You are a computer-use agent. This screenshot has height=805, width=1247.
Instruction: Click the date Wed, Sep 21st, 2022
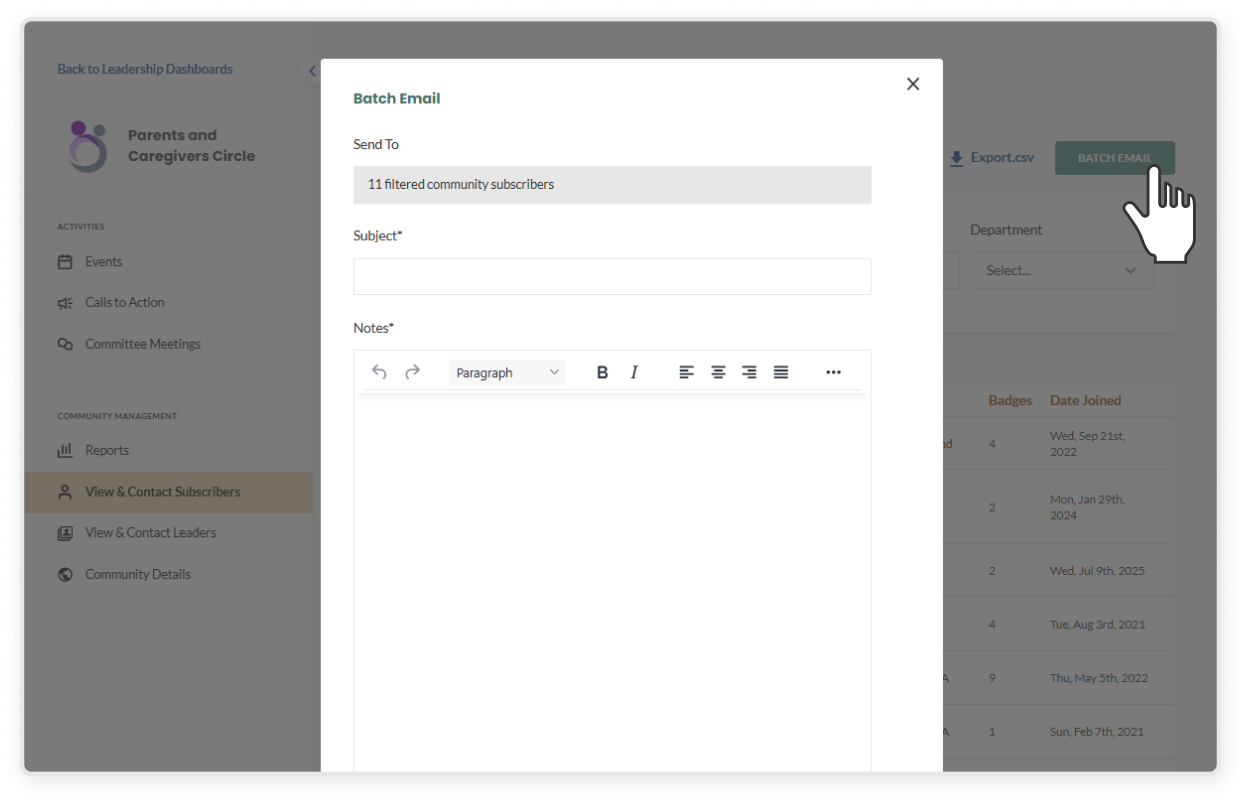pyautogui.click(x=1088, y=443)
